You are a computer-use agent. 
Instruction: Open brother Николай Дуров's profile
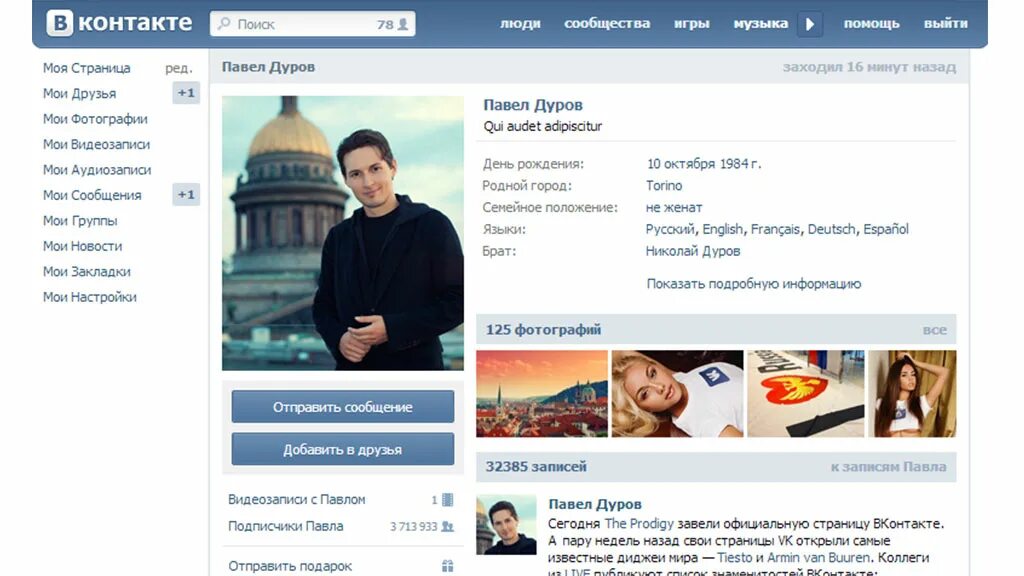pyautogui.click(x=692, y=251)
